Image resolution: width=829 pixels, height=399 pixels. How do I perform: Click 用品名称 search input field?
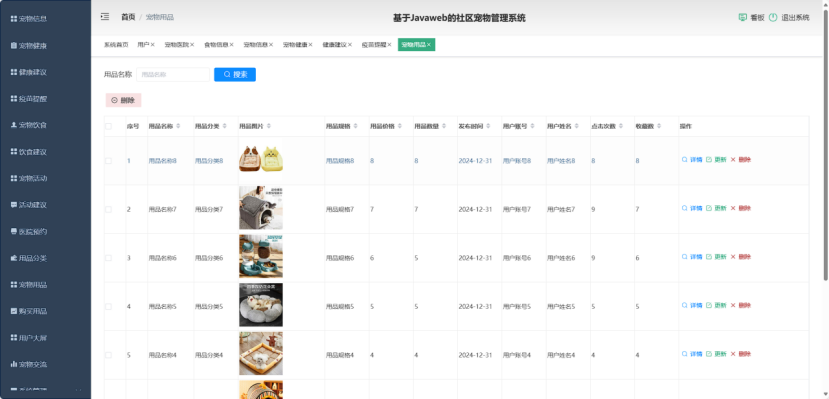click(x=173, y=75)
